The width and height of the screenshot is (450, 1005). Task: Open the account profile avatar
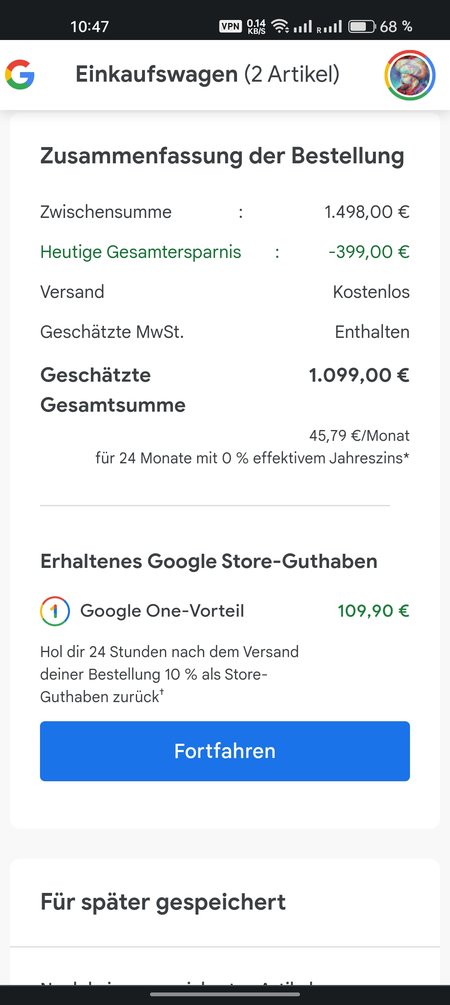tap(410, 75)
